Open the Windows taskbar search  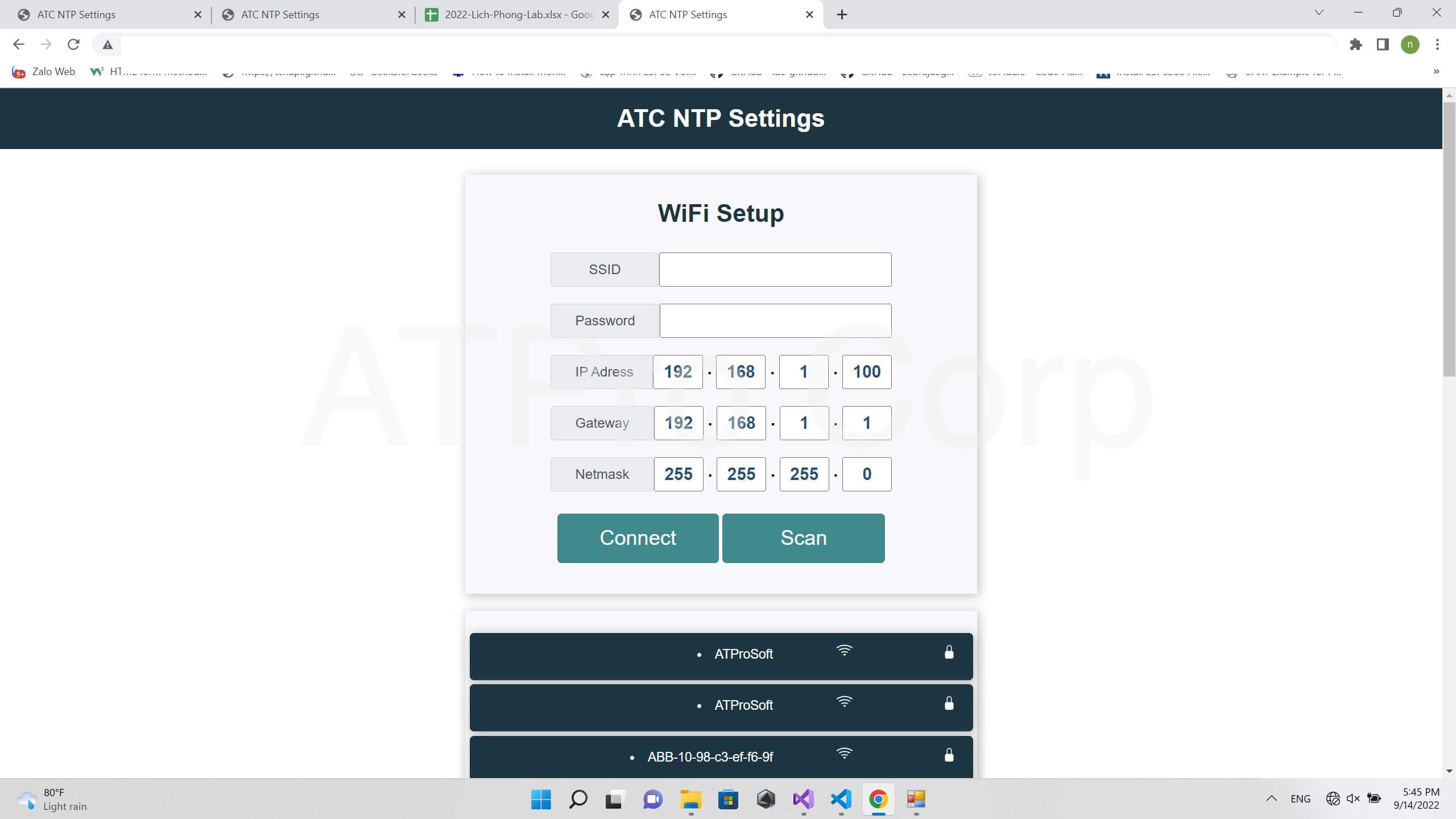(x=578, y=799)
